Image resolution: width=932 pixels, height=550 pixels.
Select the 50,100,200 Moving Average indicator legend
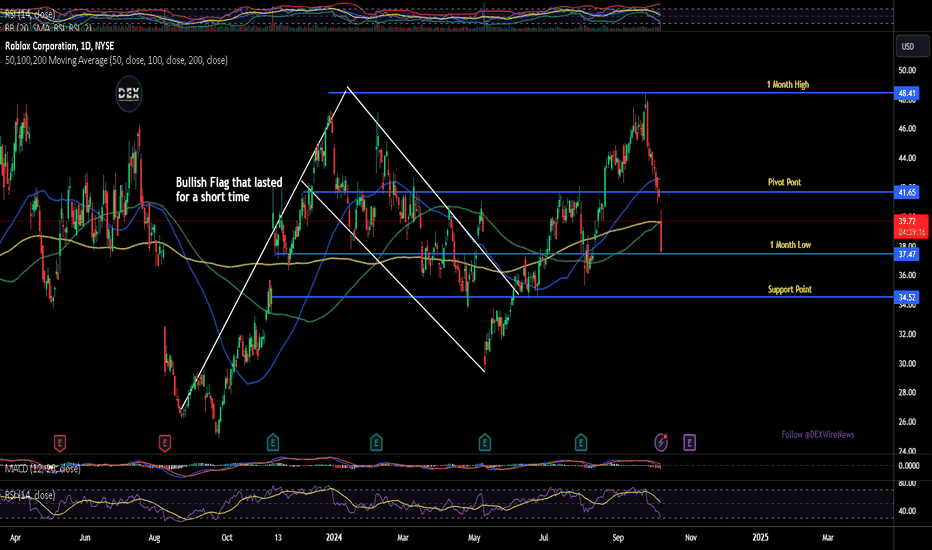116,60
